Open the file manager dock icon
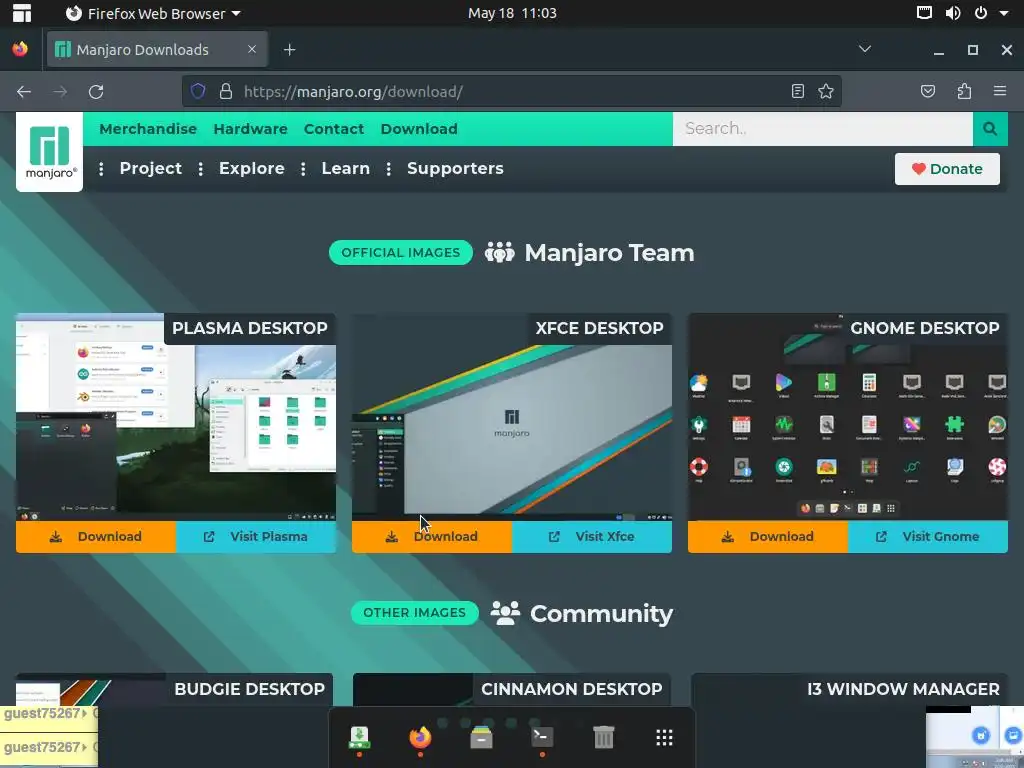 click(481, 737)
